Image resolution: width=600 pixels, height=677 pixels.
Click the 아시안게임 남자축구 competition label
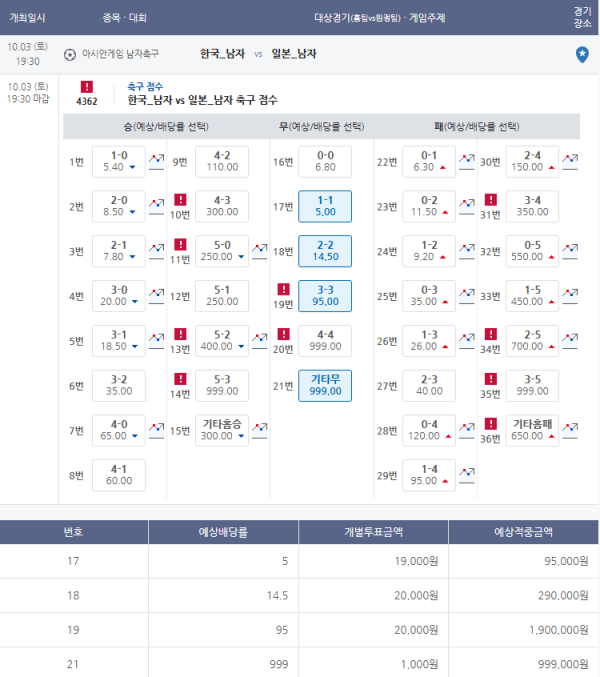120,54
